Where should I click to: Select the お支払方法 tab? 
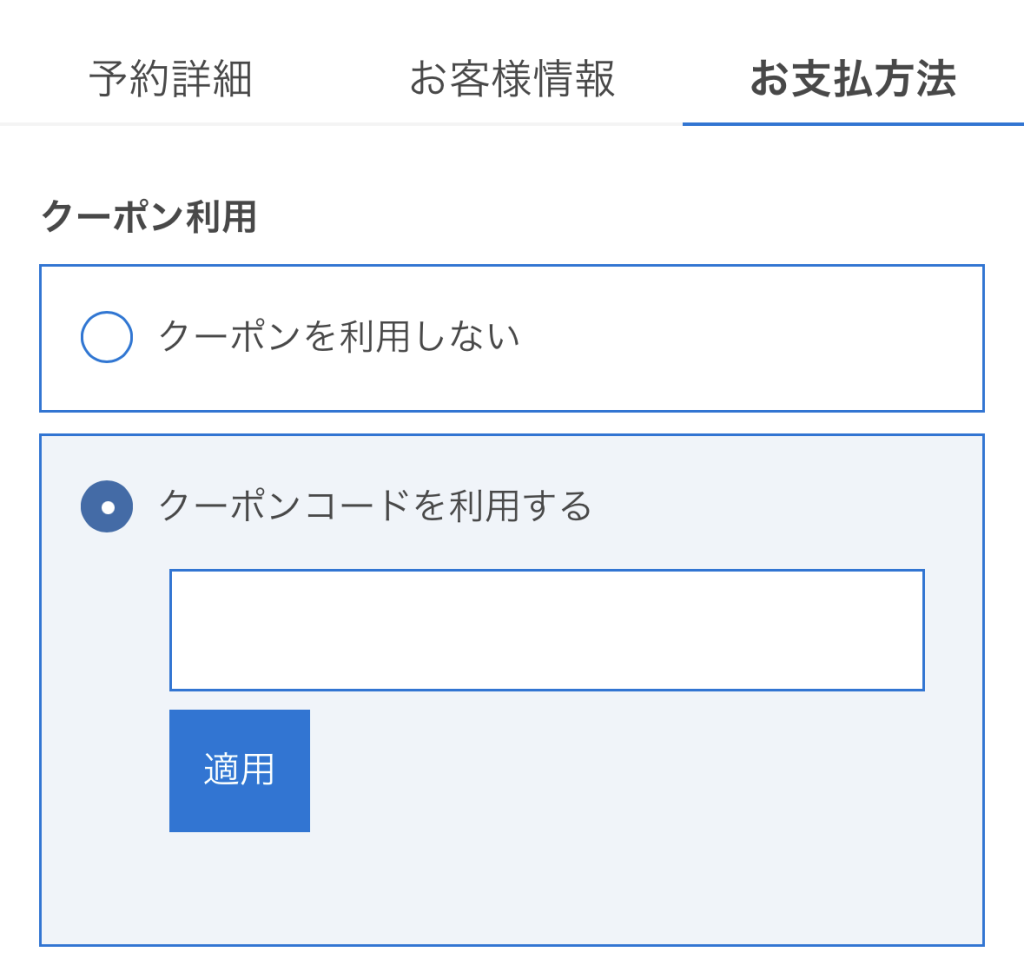click(x=853, y=80)
